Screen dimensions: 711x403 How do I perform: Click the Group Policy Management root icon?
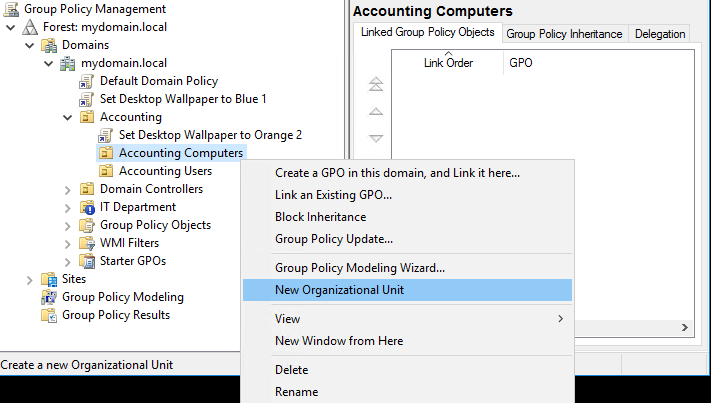[x=11, y=9]
